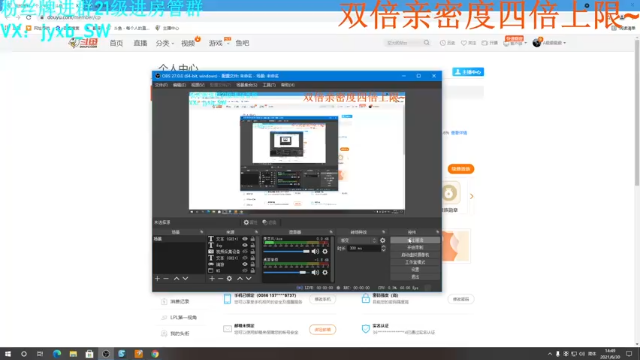Mute the 麦克风/Aux audio channel

pyautogui.click(x=315, y=251)
